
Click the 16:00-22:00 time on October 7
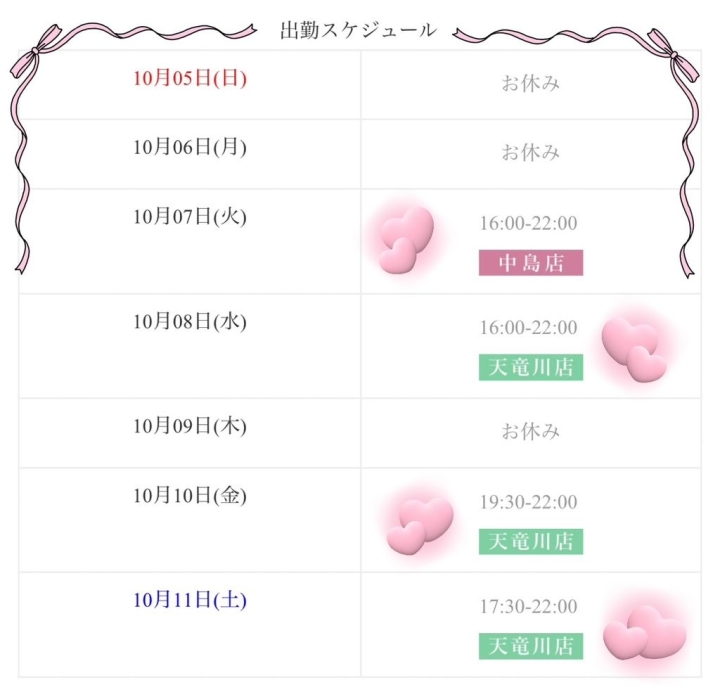[529, 223]
